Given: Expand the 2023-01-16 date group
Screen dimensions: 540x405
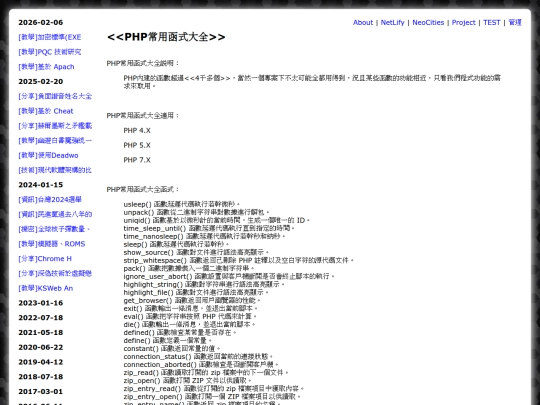Looking at the screenshot, I should pyautogui.click(x=41, y=303).
